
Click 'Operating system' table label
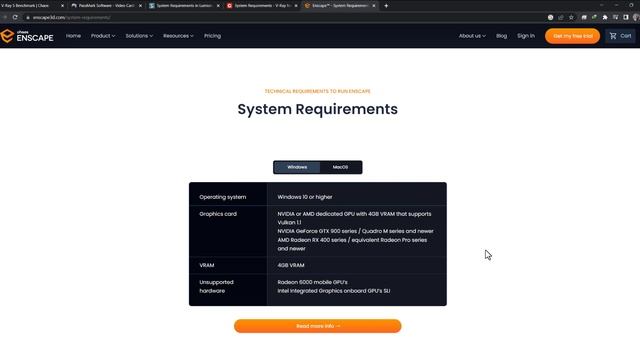pos(222,197)
